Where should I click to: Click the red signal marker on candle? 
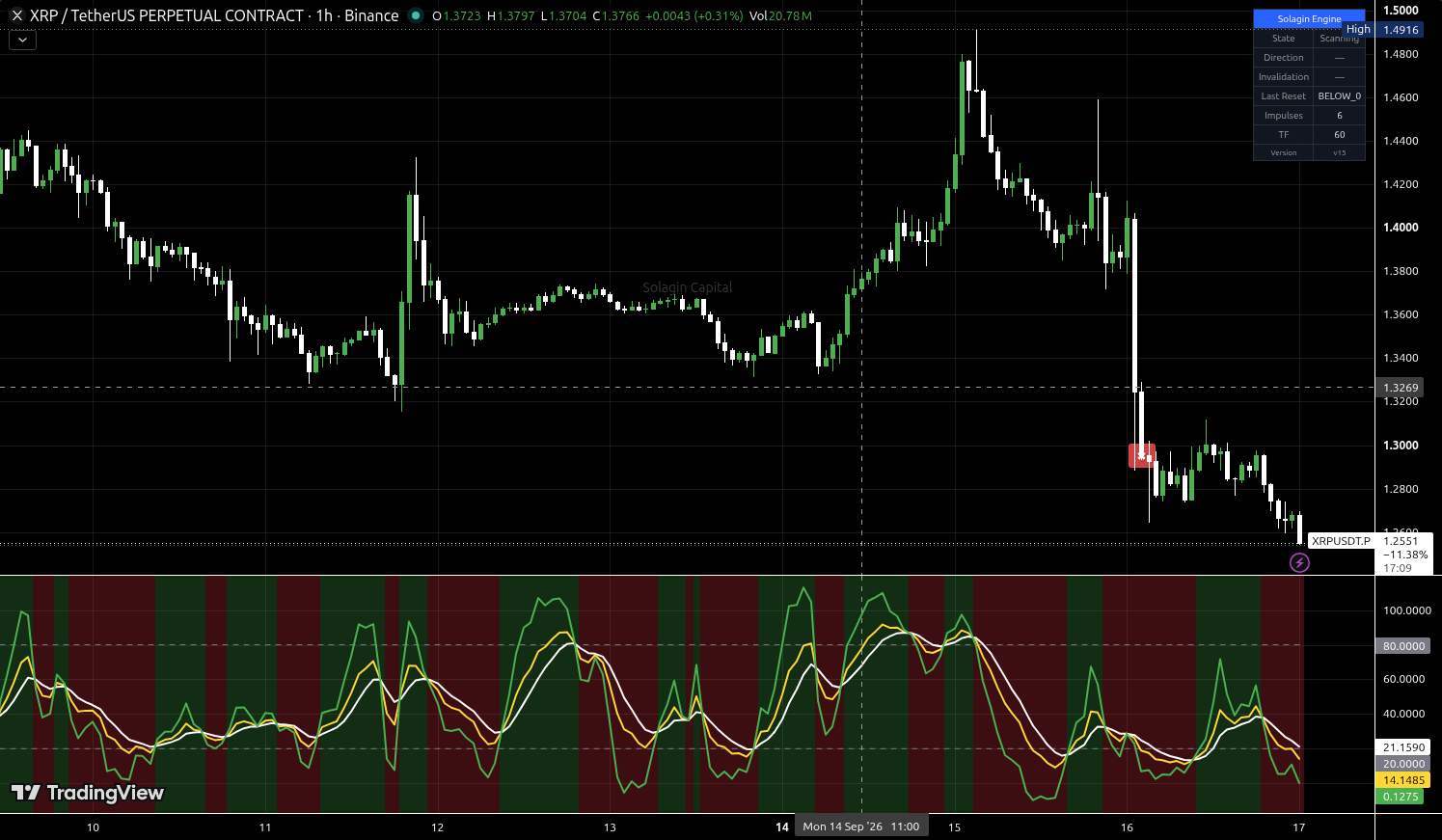[x=1142, y=455]
